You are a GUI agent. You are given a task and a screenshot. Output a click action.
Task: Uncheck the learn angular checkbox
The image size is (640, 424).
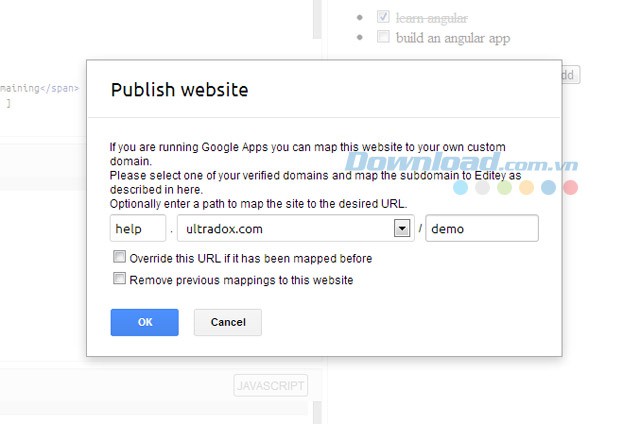383,17
